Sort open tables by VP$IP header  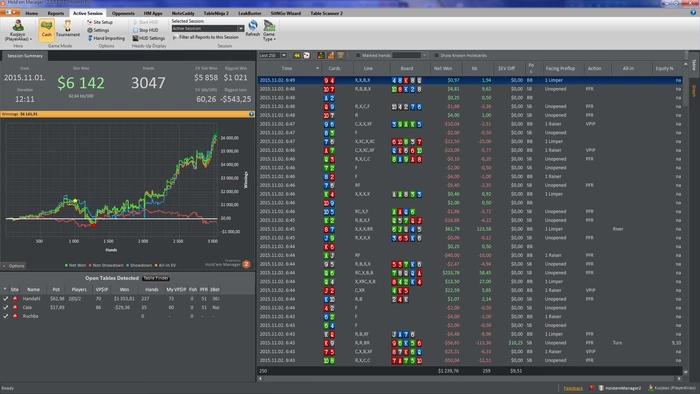102,289
